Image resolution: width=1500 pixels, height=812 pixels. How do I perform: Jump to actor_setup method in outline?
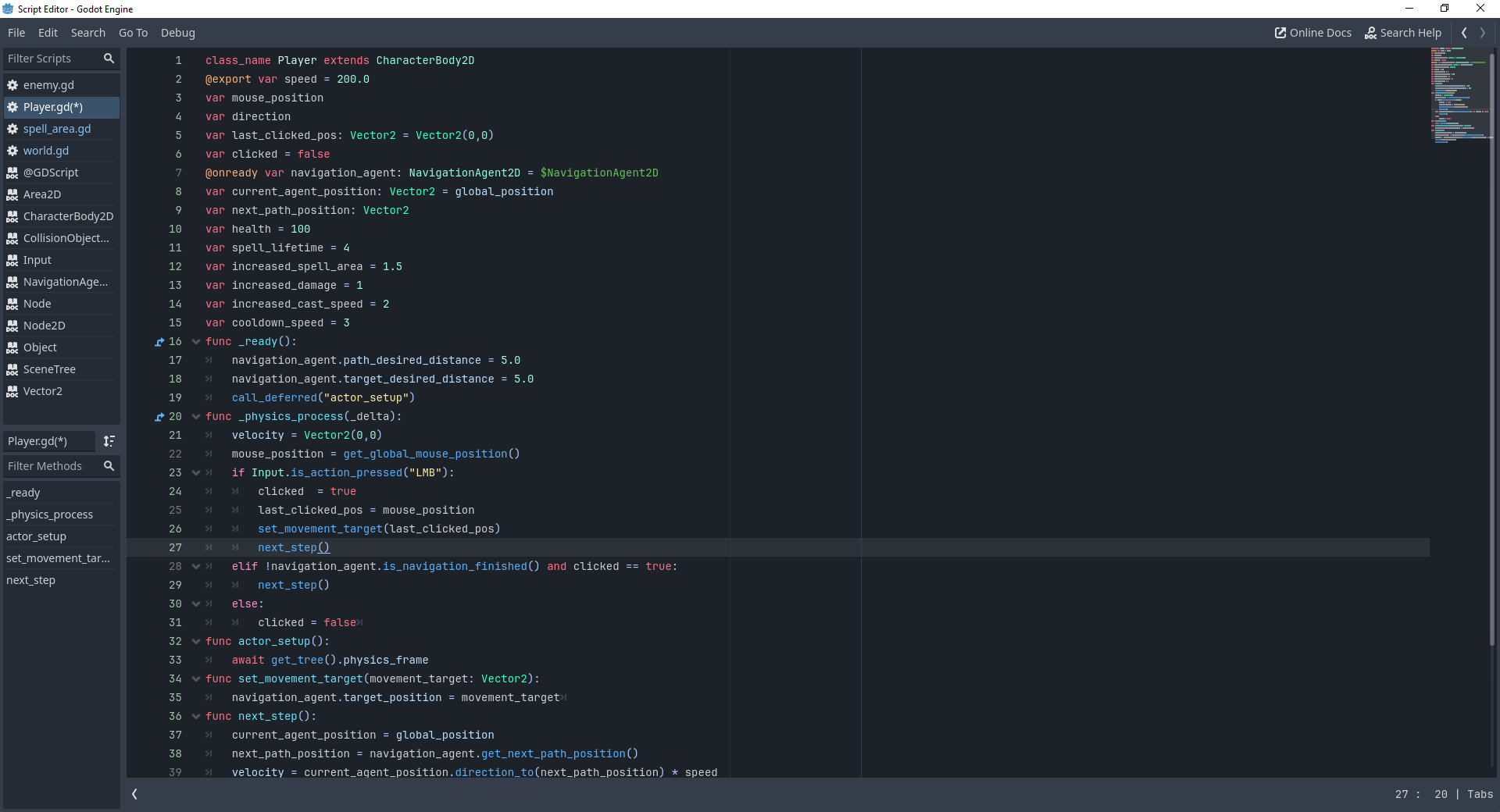click(61, 536)
